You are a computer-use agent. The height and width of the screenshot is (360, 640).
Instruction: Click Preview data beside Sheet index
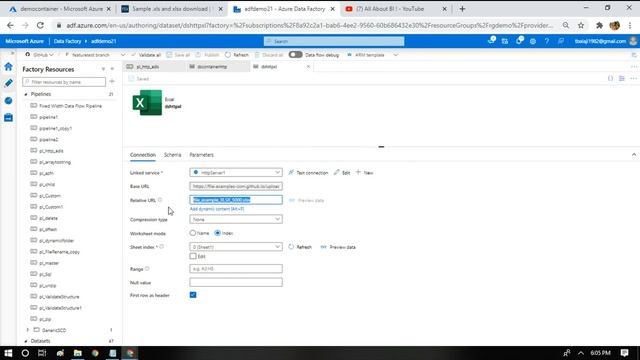[x=338, y=247]
